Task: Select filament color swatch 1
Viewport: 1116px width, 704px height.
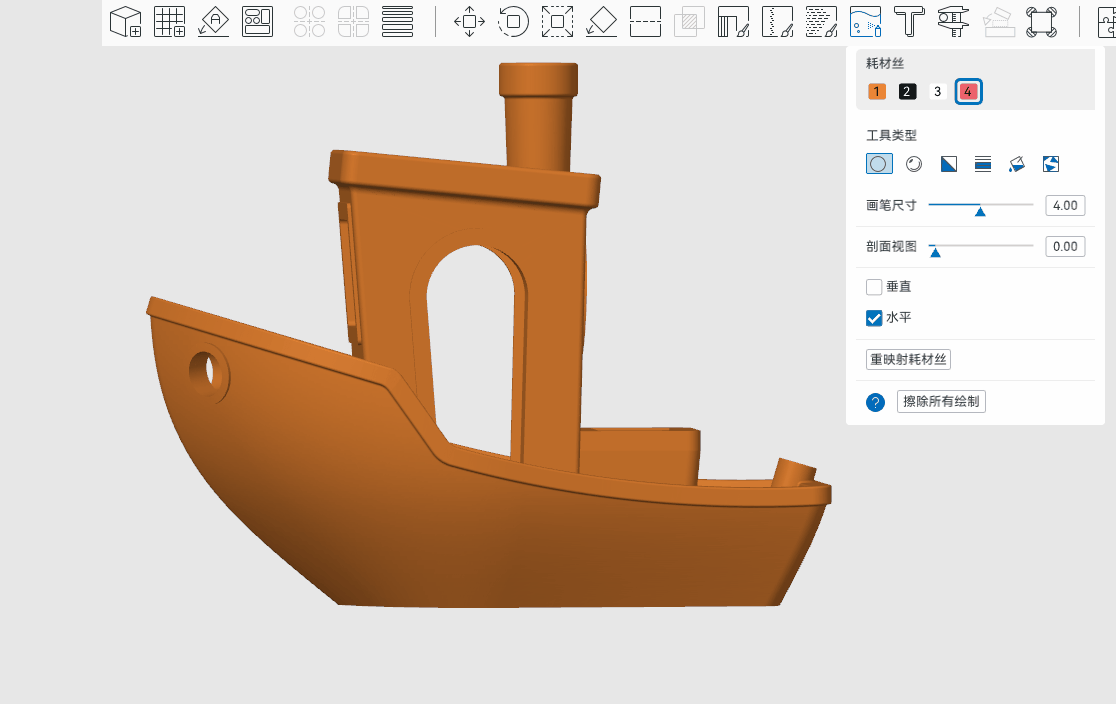Action: (877, 92)
